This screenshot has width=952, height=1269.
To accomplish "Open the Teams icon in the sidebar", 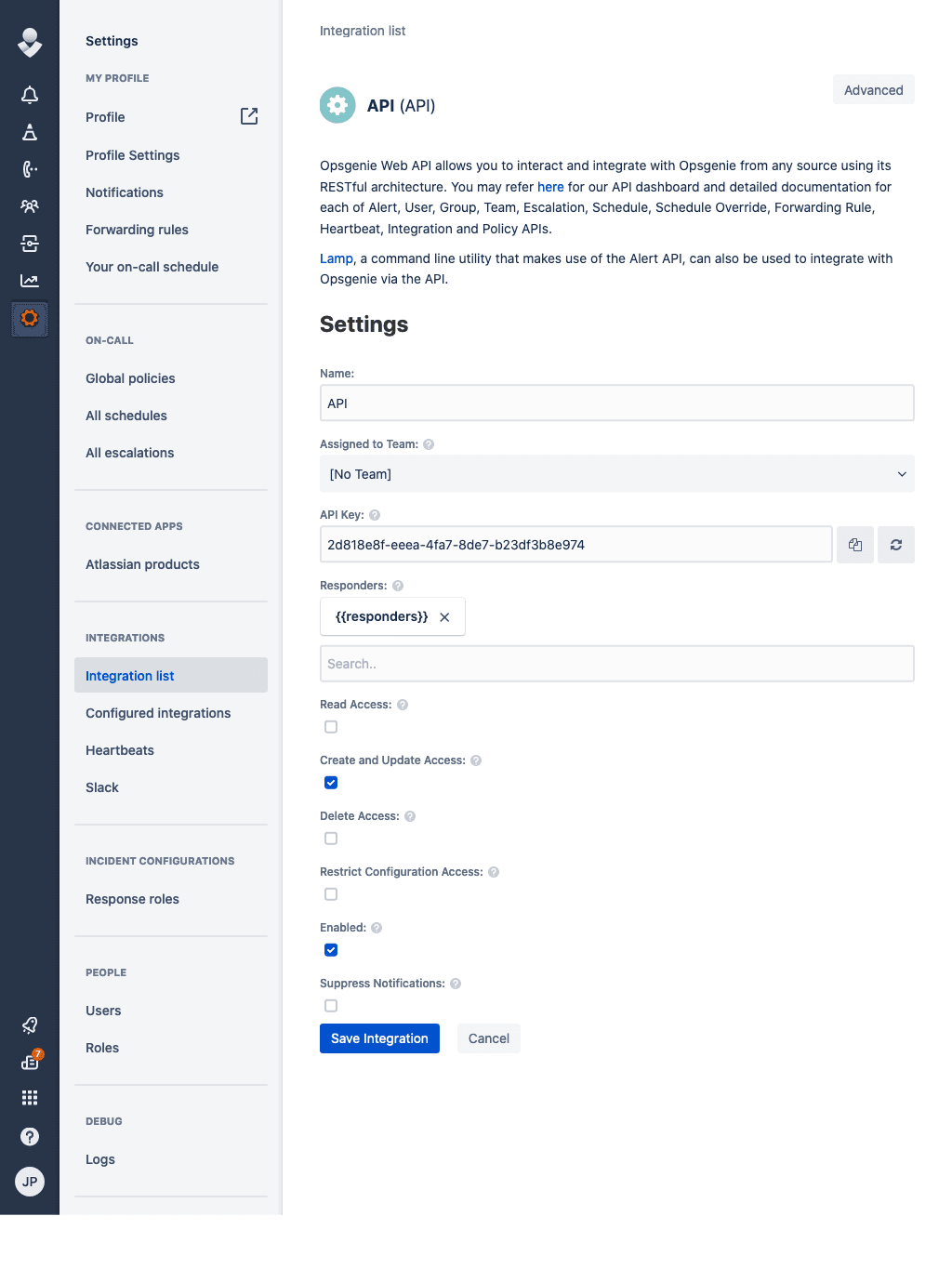I will tap(29, 206).
